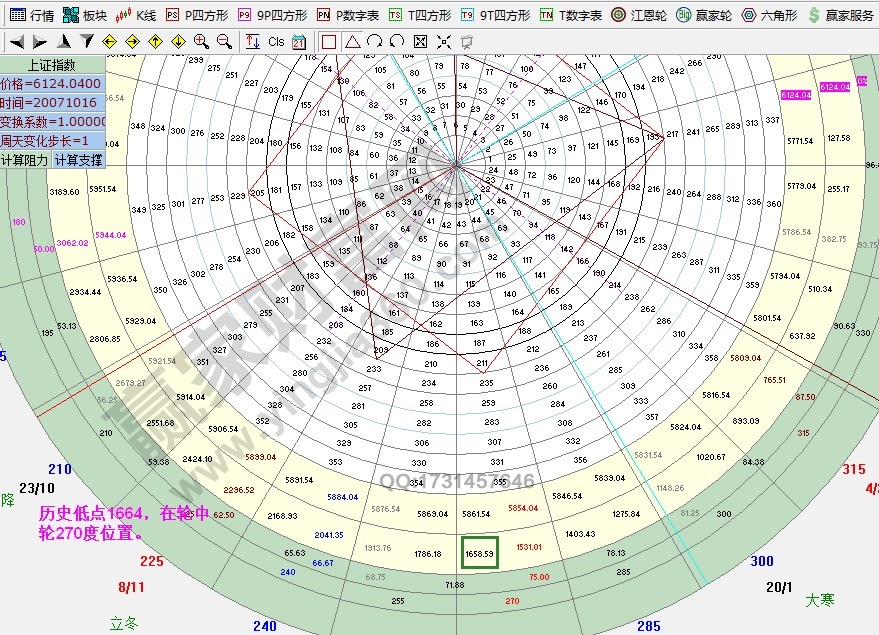Click the green-boxed 1658.53 cell

click(480, 552)
